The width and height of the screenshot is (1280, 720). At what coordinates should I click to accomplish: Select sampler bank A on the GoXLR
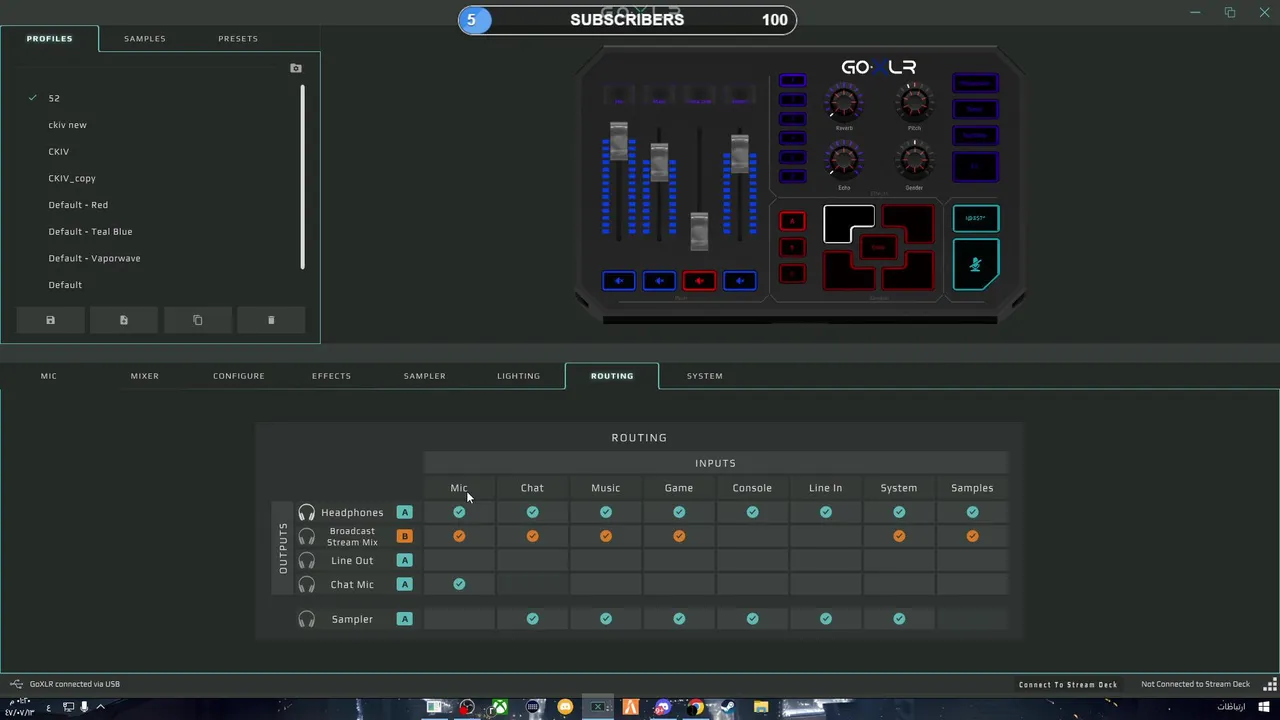[x=792, y=221]
